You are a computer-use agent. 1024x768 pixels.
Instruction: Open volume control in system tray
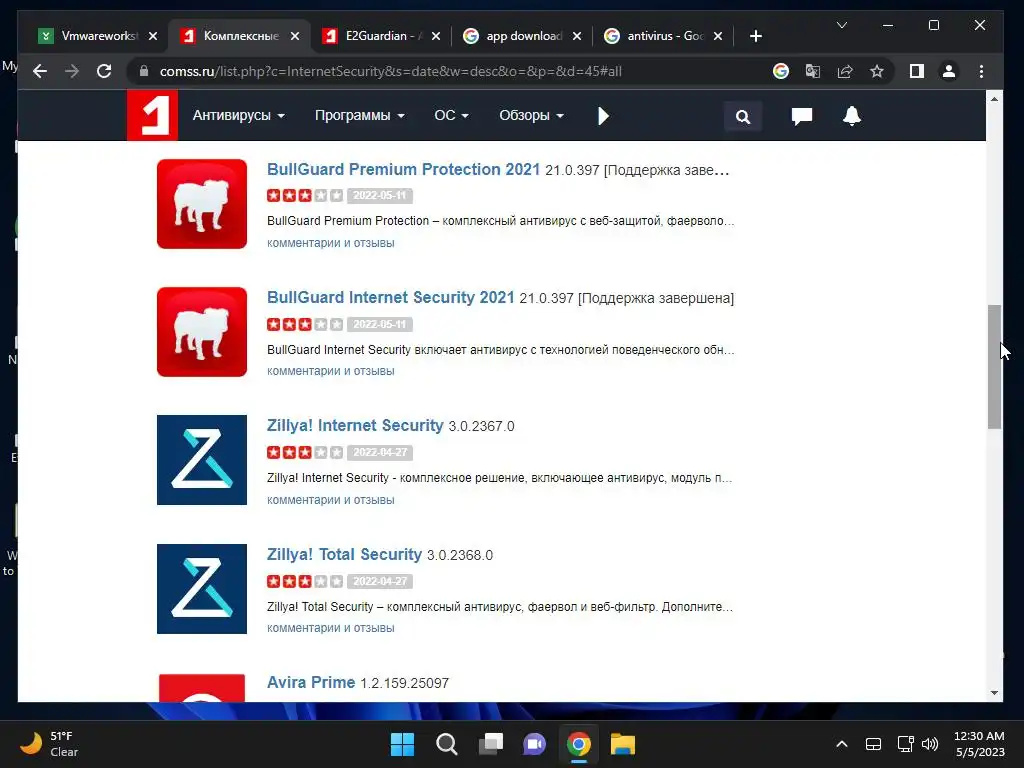[x=930, y=744]
